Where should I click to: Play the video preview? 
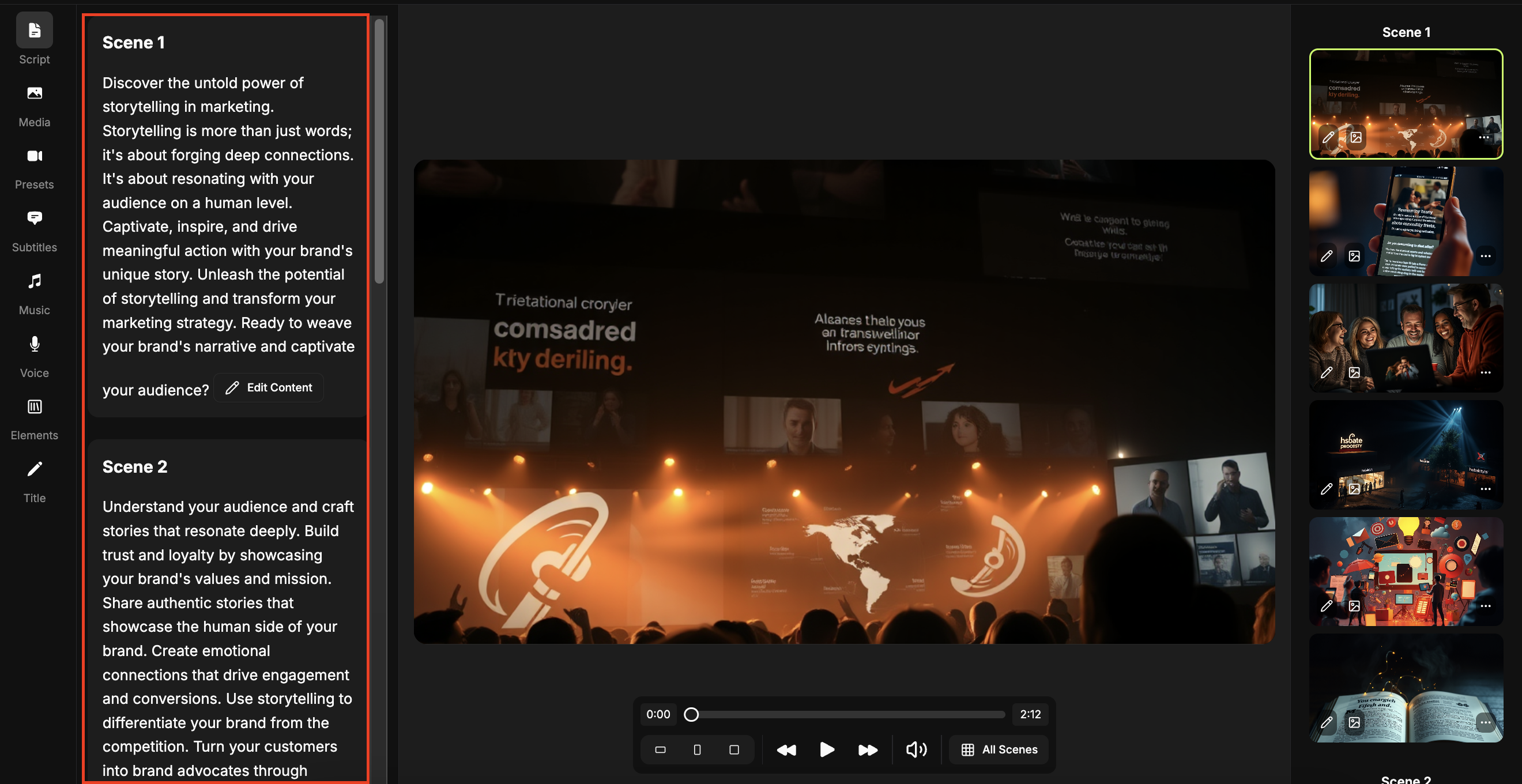pyautogui.click(x=827, y=749)
